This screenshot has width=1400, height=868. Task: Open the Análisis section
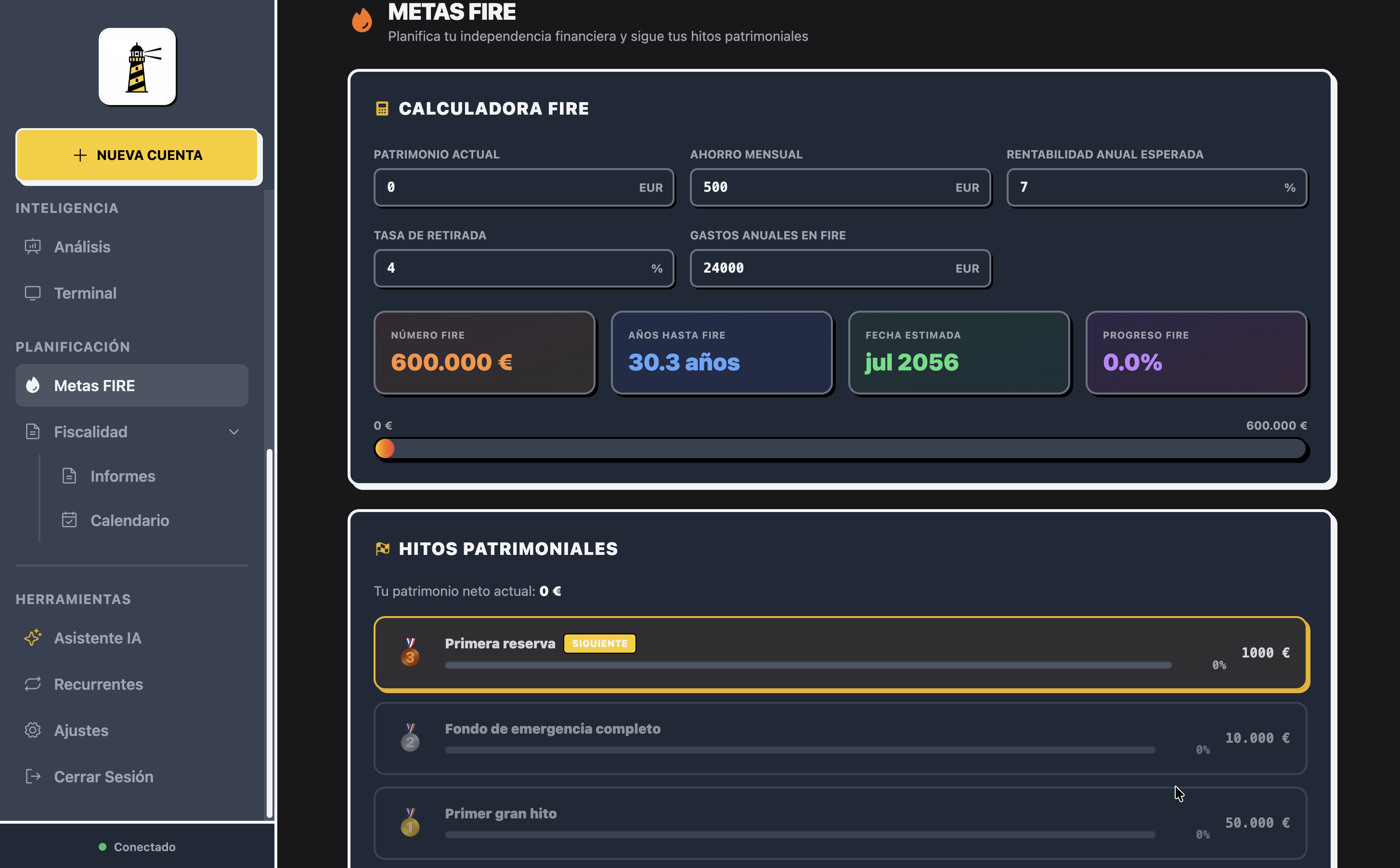[132, 247]
